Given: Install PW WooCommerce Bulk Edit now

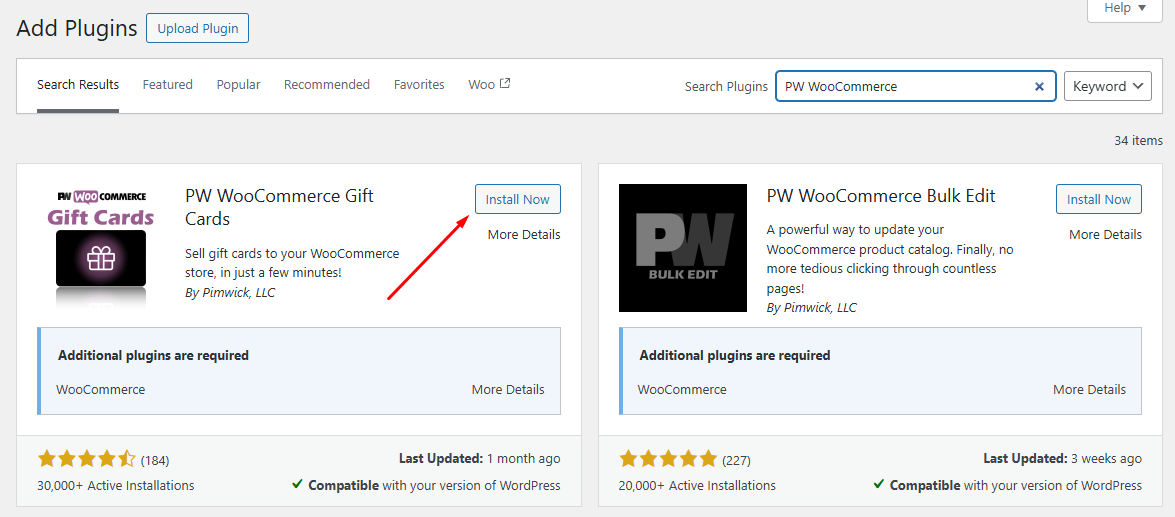Looking at the screenshot, I should click(1099, 199).
